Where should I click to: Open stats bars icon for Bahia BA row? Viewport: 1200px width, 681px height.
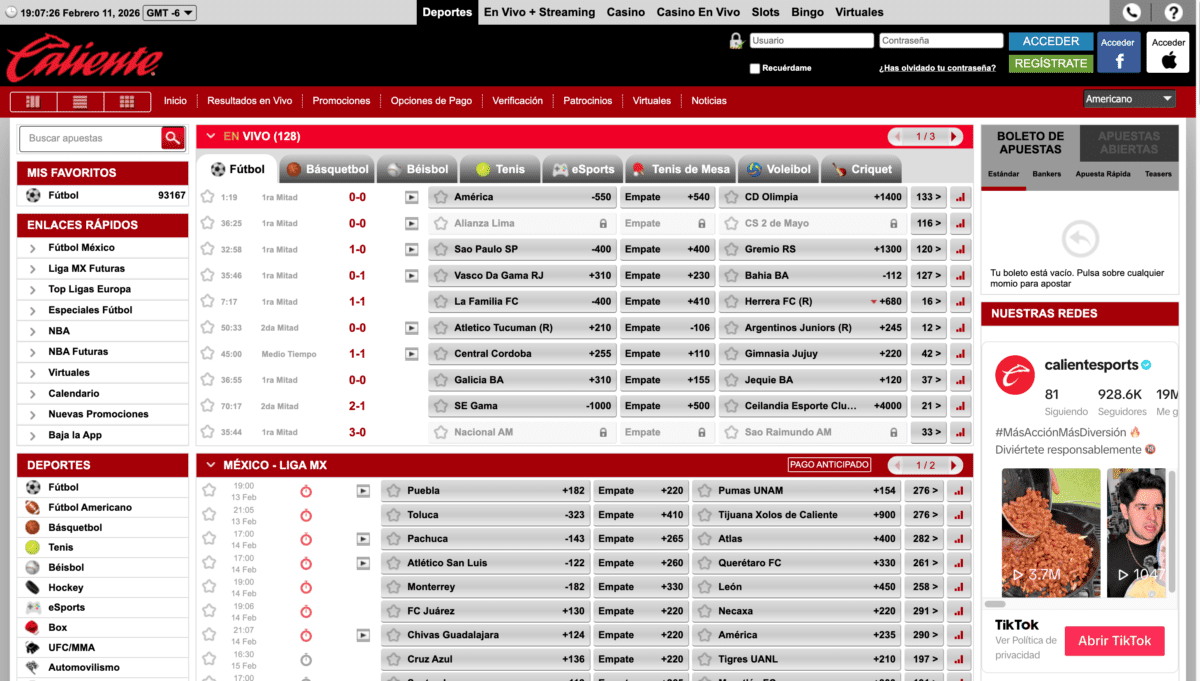[x=961, y=276]
